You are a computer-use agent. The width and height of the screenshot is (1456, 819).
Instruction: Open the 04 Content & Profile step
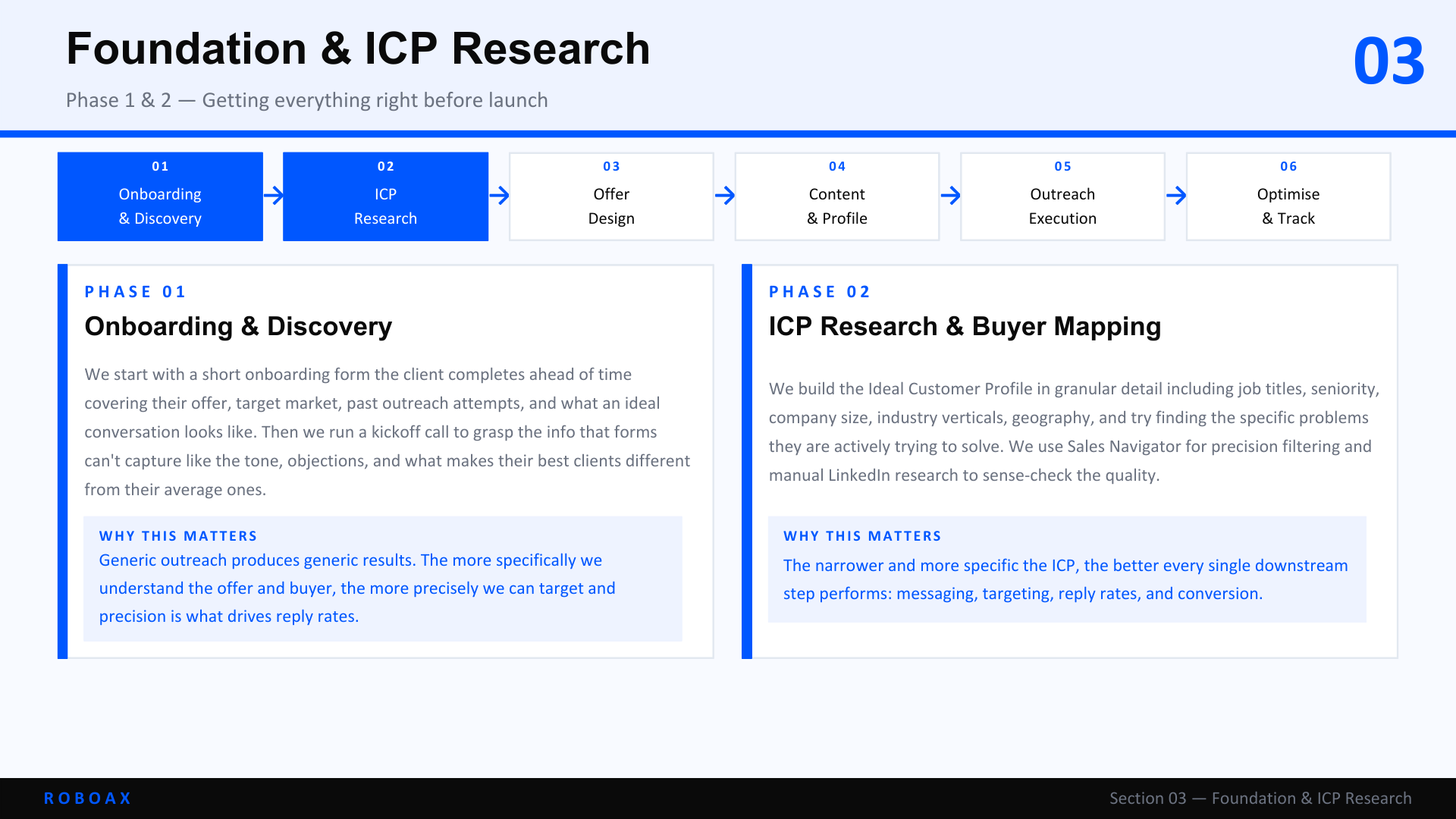pos(836,196)
